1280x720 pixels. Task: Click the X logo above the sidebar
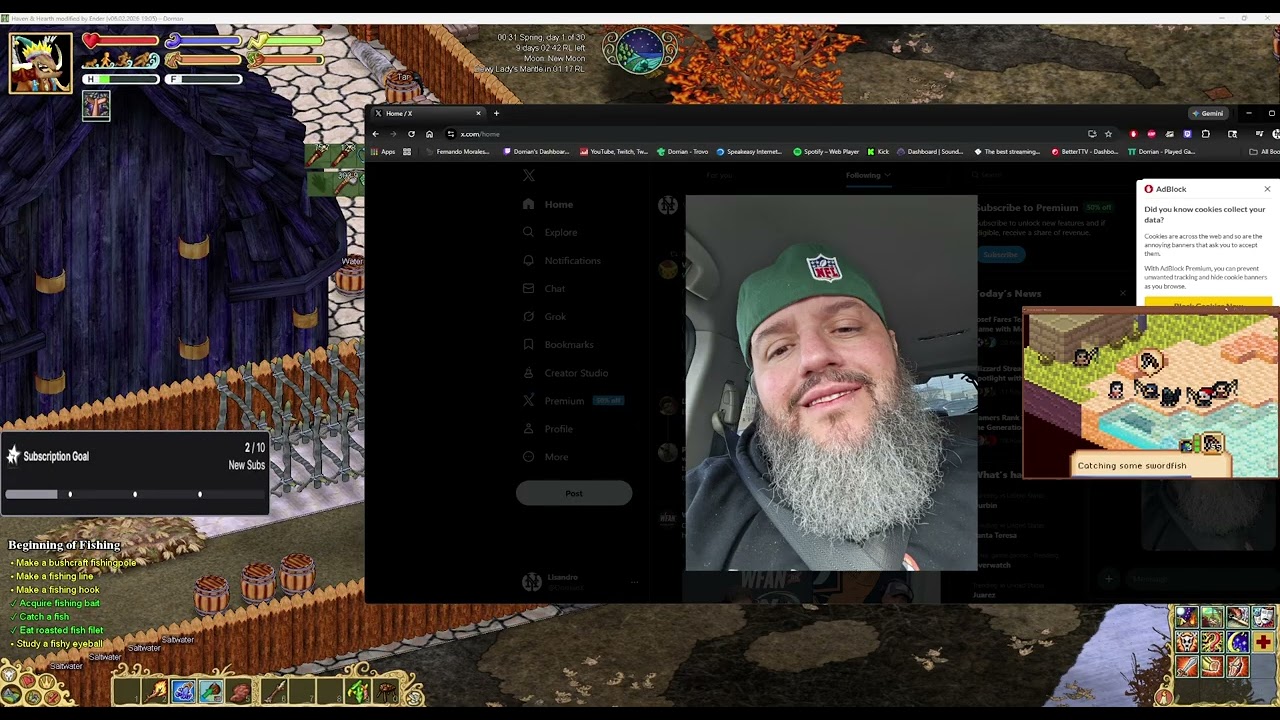click(x=529, y=175)
